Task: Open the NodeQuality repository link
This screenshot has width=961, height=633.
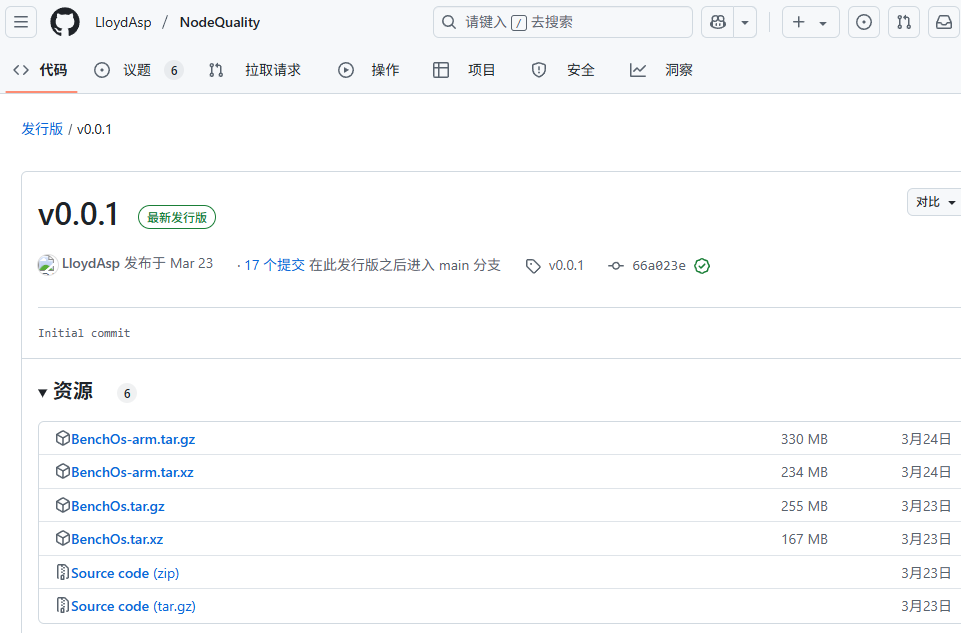Action: [x=219, y=22]
